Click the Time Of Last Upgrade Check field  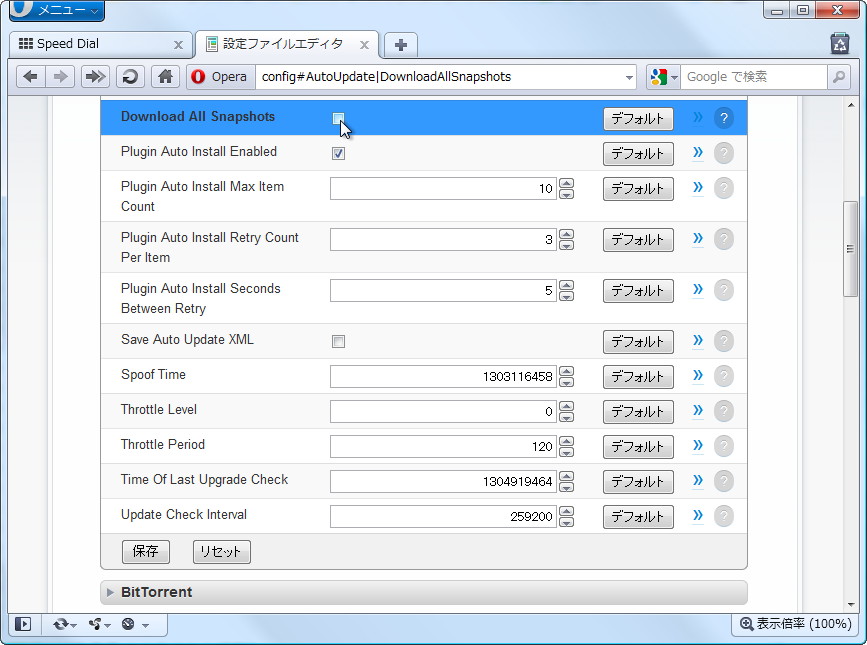tap(443, 481)
